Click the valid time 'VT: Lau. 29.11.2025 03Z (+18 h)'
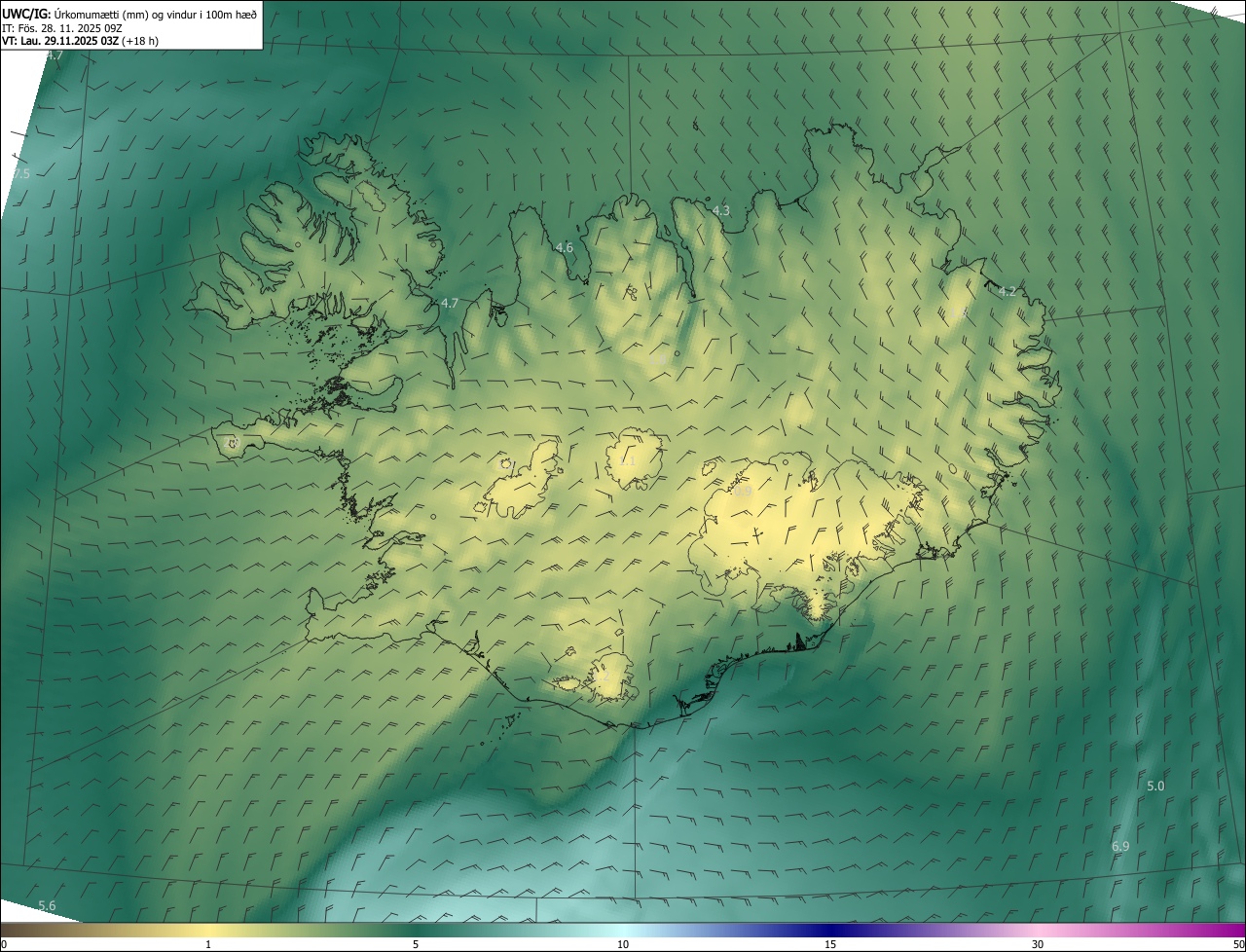Screen dimensions: 1246x952 [80, 41]
